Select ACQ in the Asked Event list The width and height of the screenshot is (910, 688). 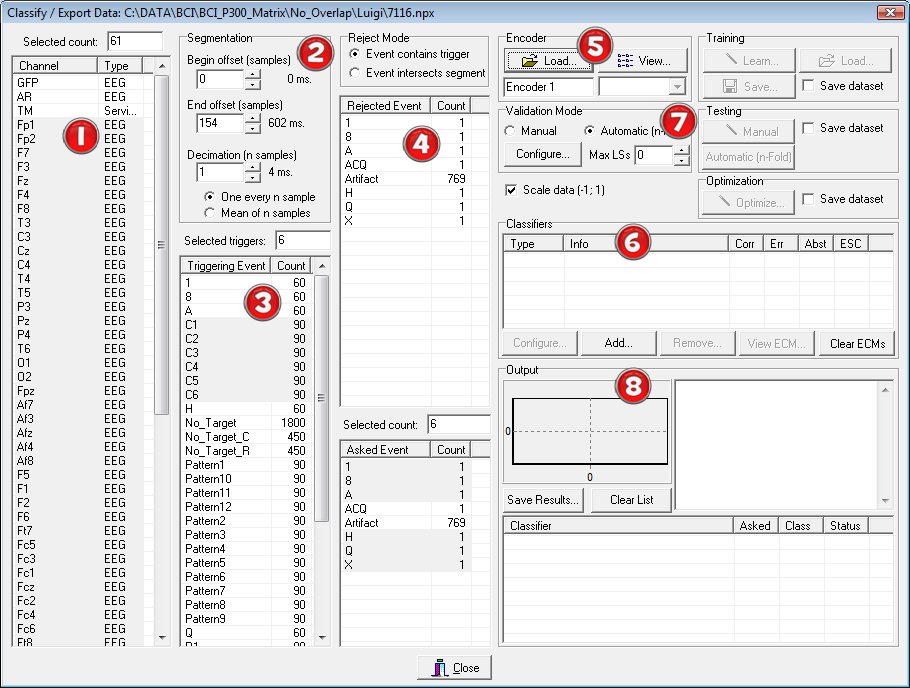click(x=406, y=509)
